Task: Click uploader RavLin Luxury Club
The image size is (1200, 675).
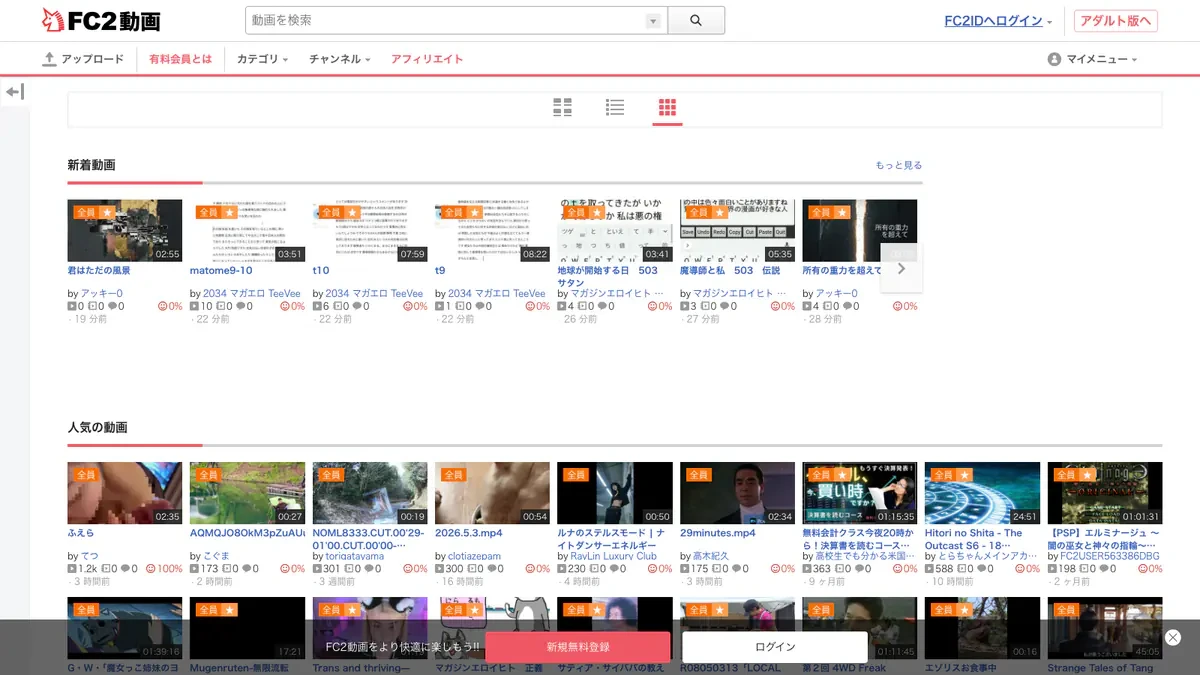Action: click(614, 556)
